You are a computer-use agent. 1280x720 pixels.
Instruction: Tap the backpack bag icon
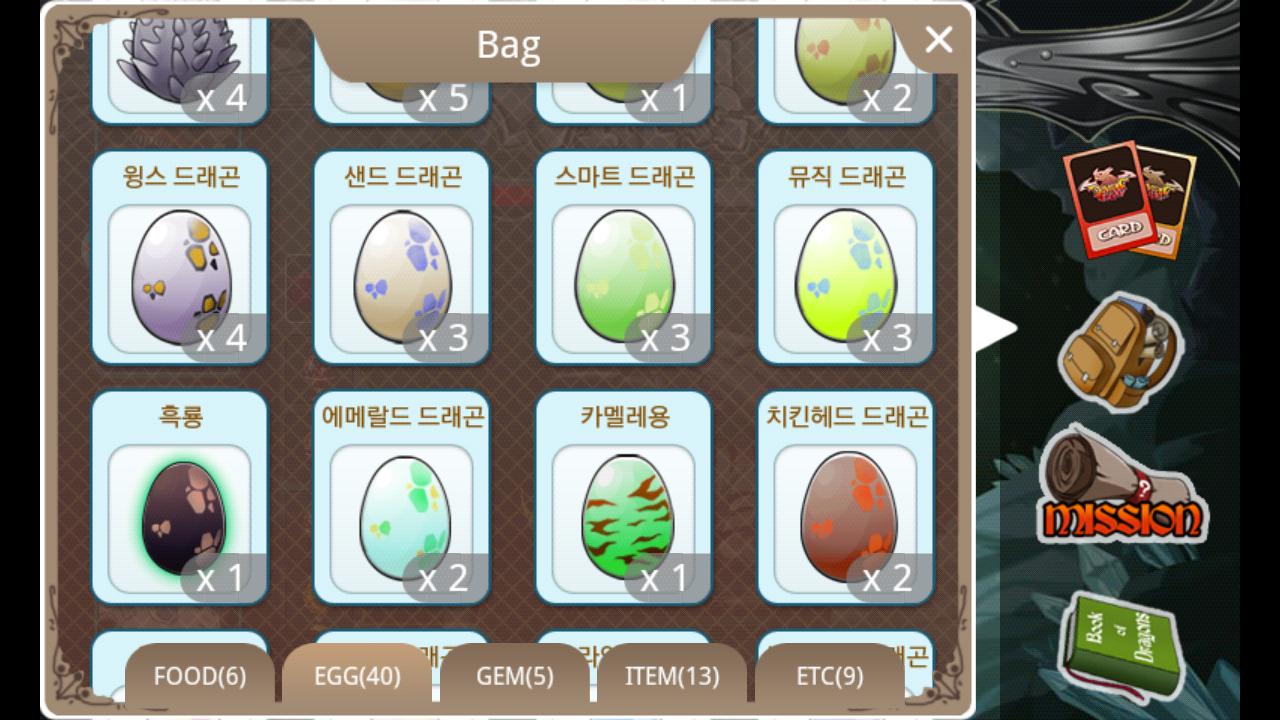point(1120,352)
